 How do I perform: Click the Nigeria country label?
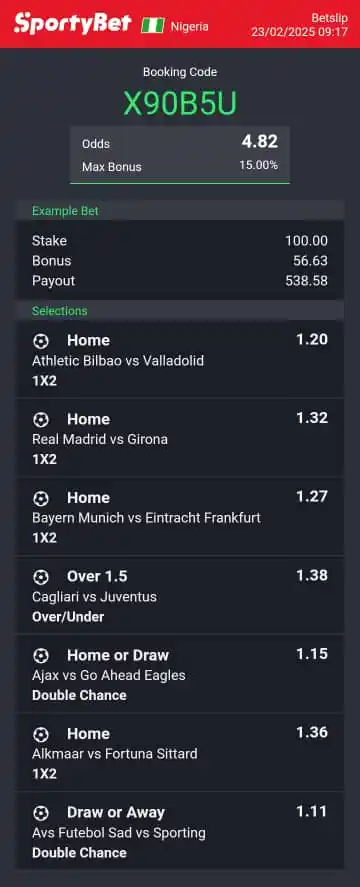coord(190,27)
